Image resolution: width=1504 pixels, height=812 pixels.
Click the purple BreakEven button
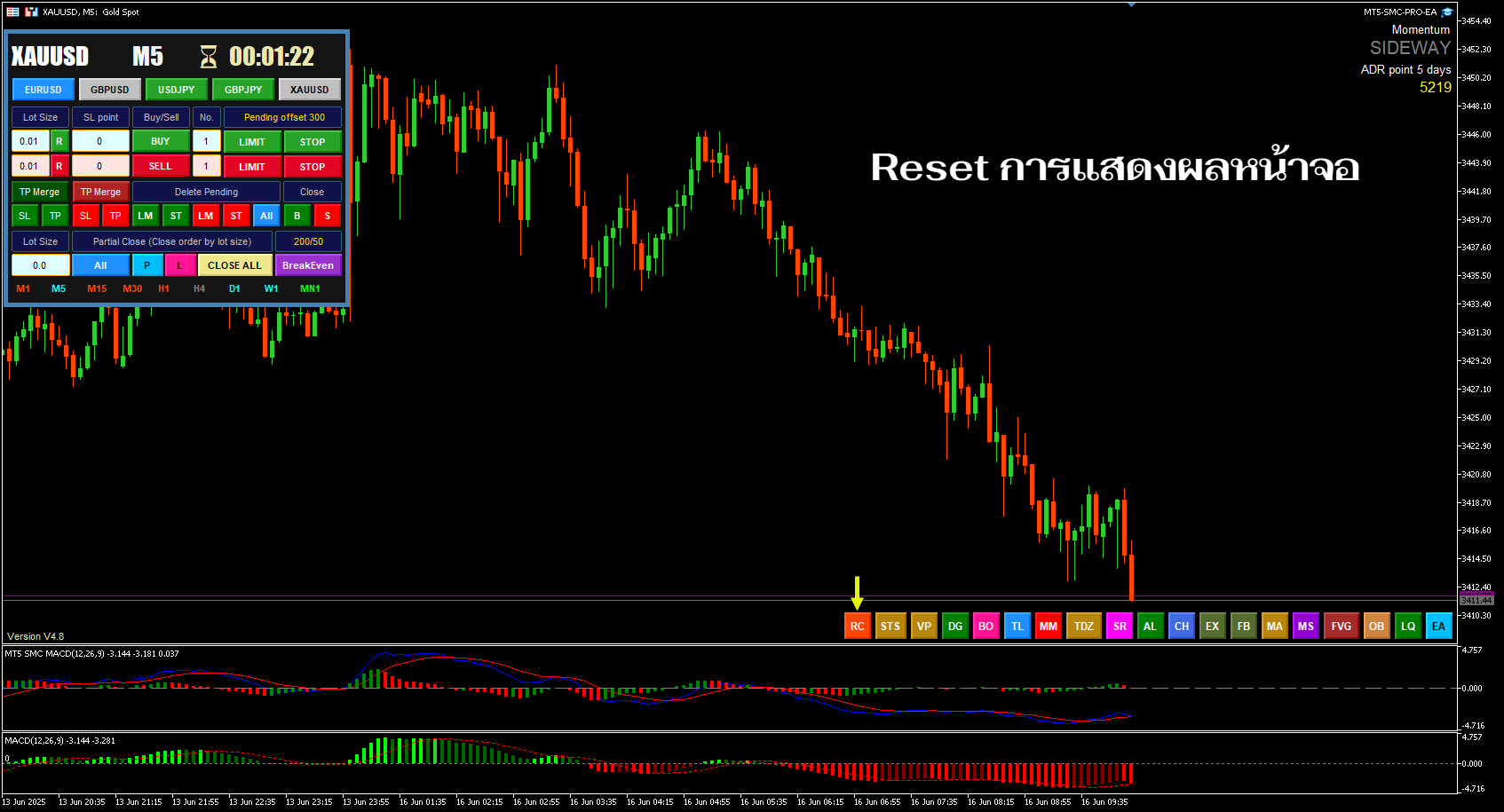coord(308,265)
